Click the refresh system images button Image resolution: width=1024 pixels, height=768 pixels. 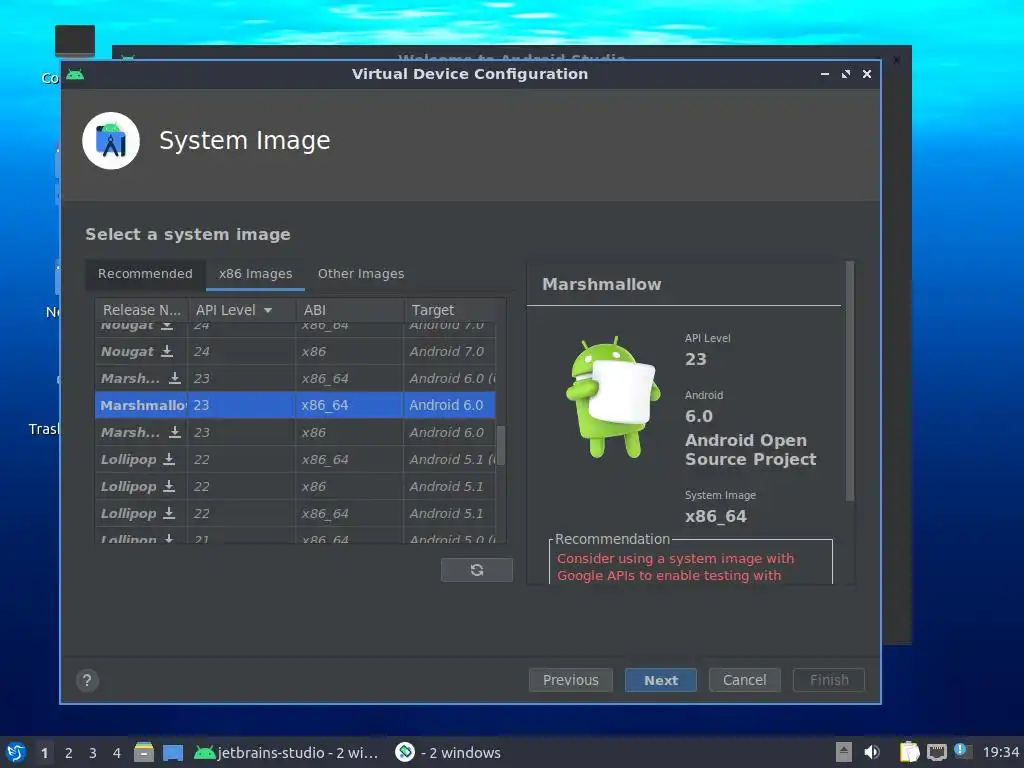click(477, 570)
